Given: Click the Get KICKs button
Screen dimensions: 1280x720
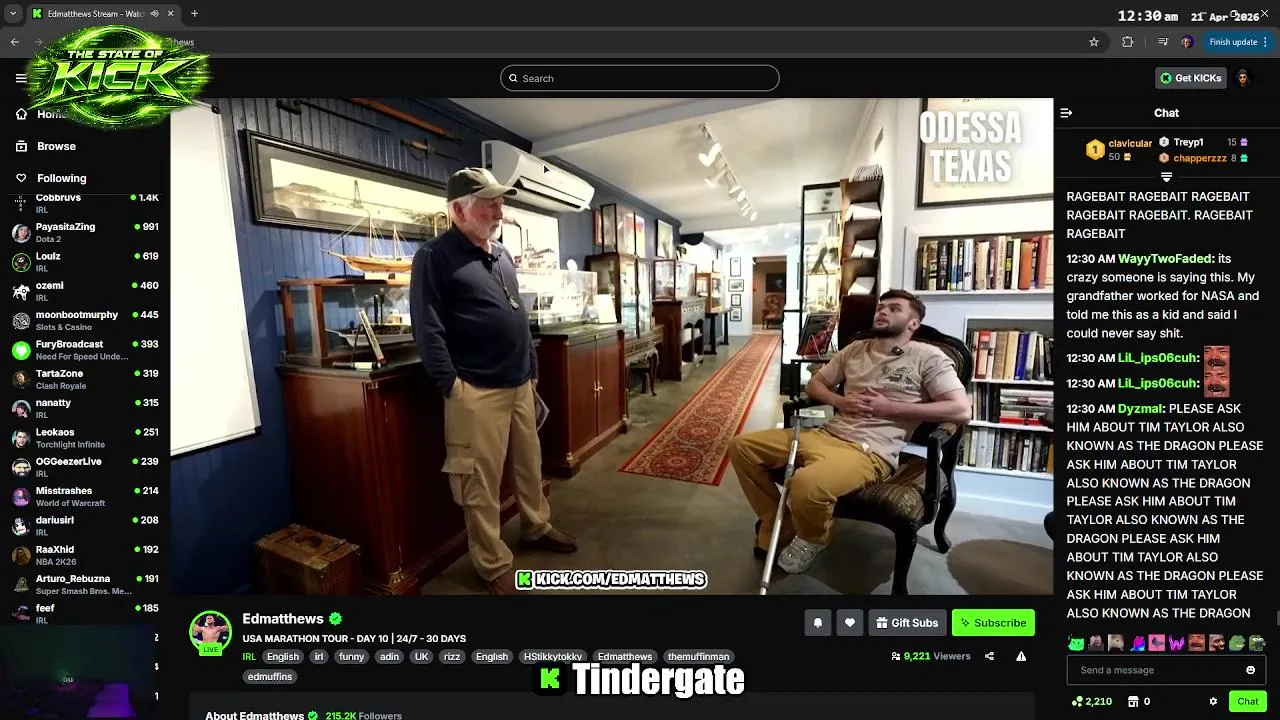Looking at the screenshot, I should coord(1190,78).
